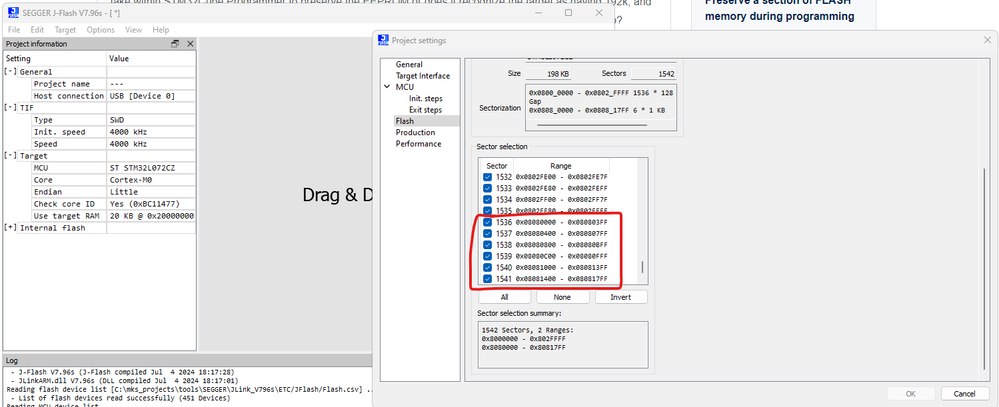Select Target Interface settings page
This screenshot has width=999, height=407.
click(x=422, y=76)
